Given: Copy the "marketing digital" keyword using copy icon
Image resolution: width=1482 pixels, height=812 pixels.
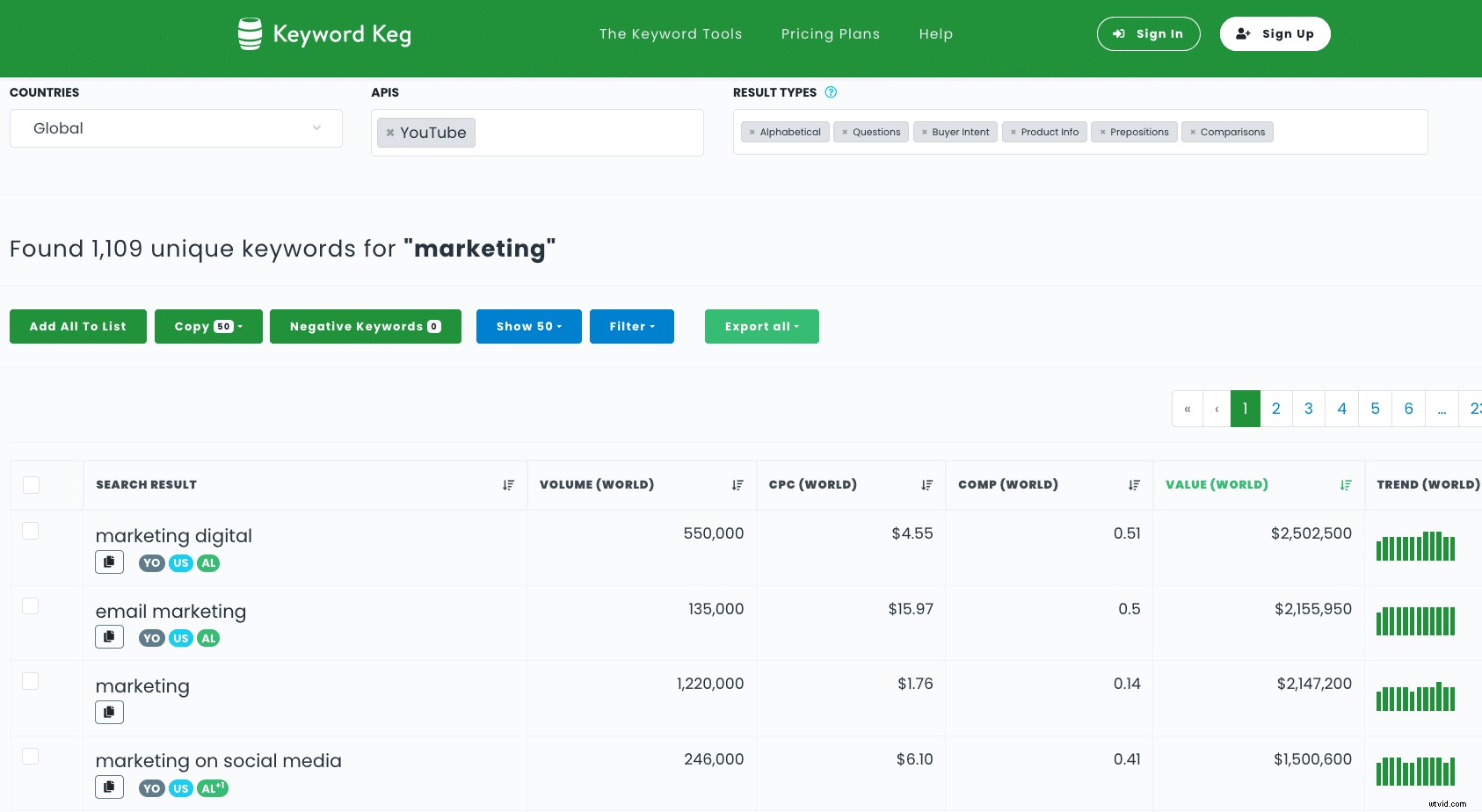Looking at the screenshot, I should tap(109, 562).
